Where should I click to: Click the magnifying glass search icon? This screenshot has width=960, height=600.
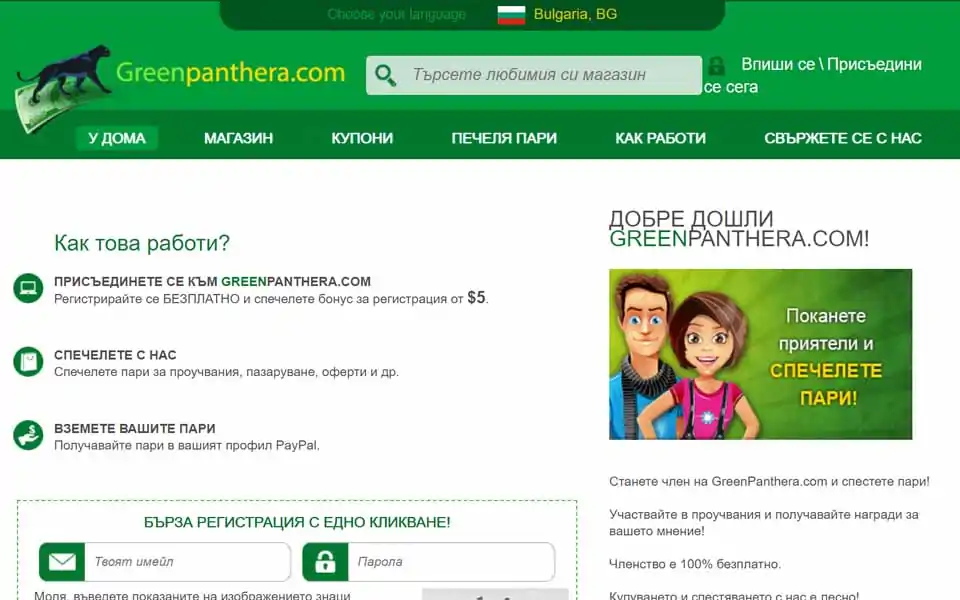385,75
